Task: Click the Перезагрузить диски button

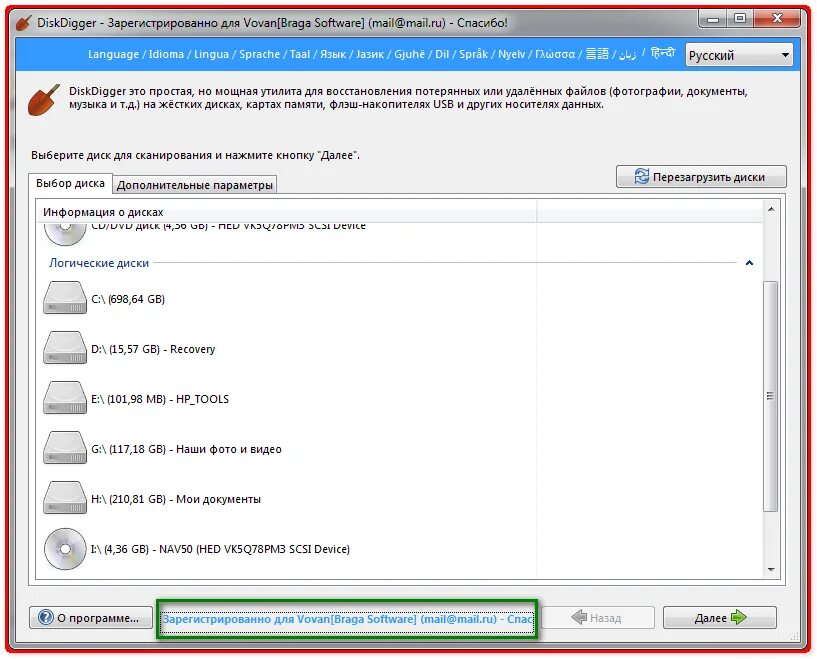Action: tap(701, 177)
